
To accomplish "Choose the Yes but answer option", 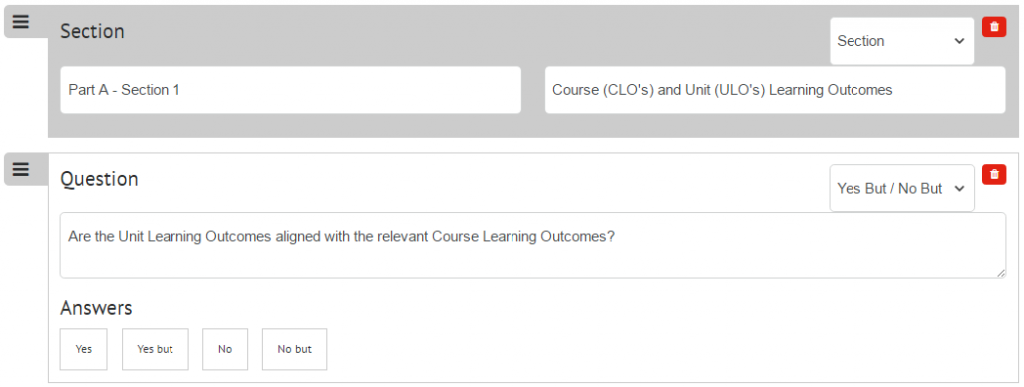I will [x=155, y=349].
